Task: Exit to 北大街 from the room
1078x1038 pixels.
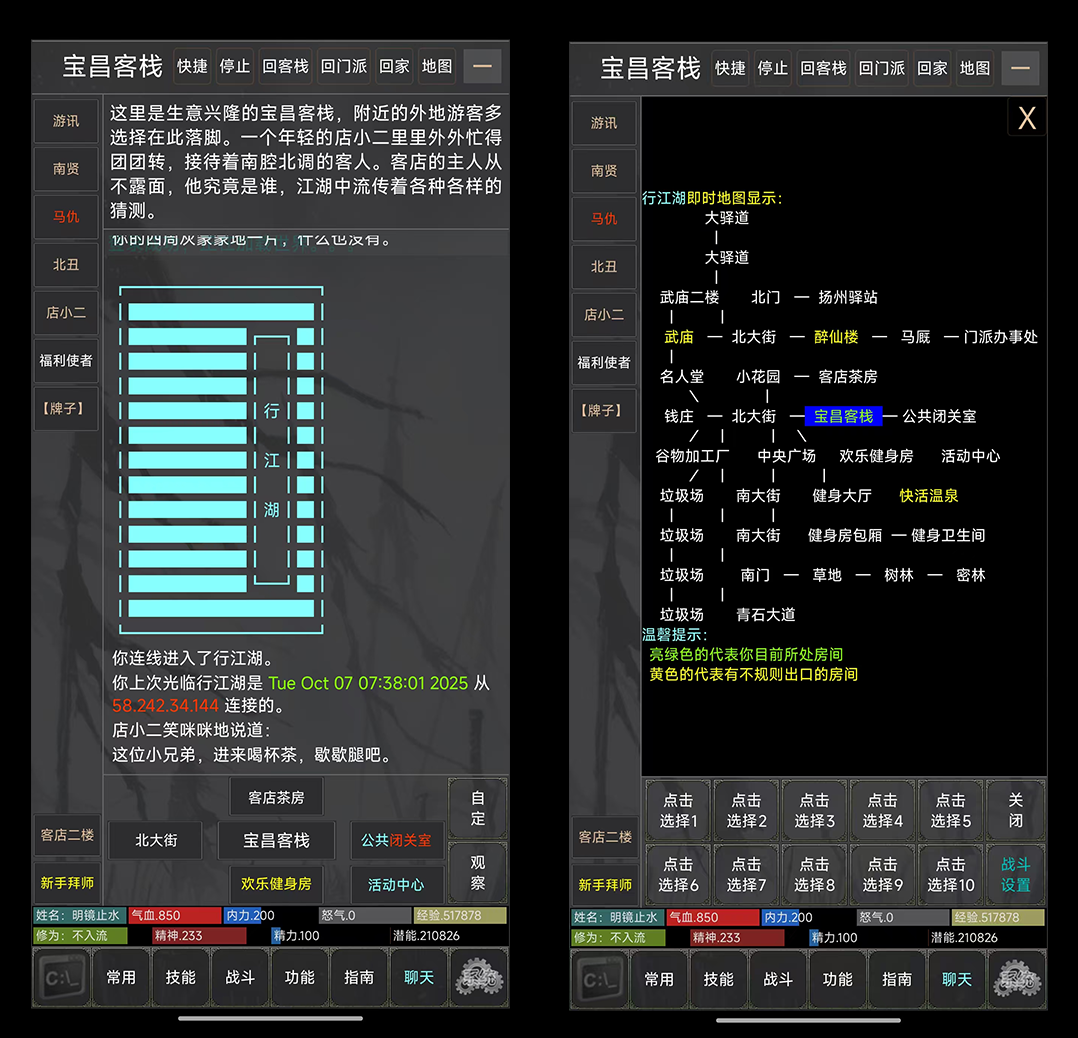Action: (x=155, y=841)
